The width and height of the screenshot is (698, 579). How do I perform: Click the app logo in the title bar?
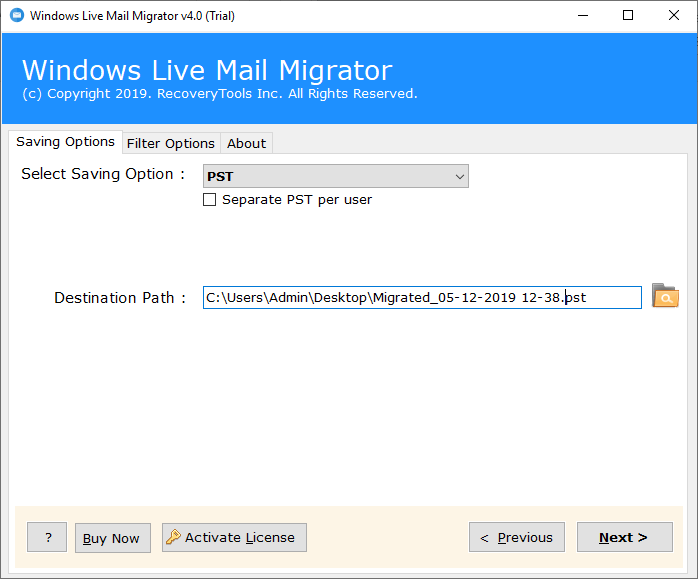tap(17, 16)
